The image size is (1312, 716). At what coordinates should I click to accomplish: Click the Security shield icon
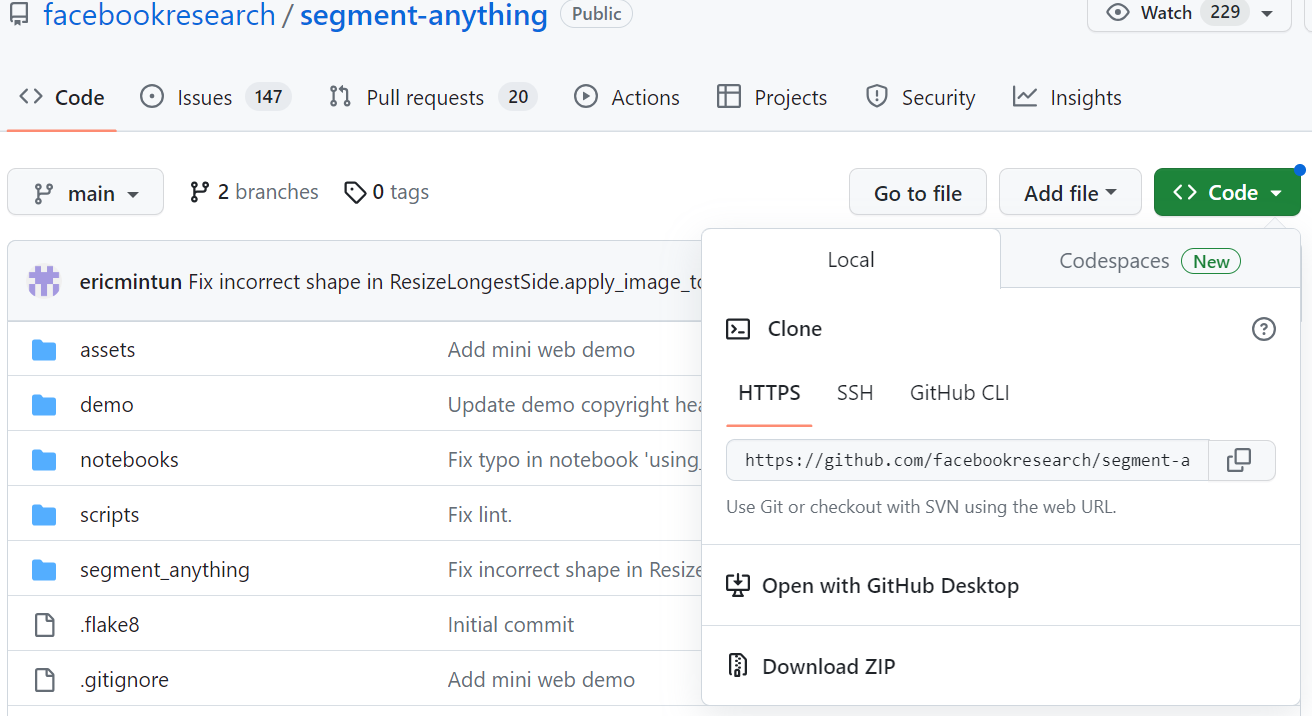877,97
